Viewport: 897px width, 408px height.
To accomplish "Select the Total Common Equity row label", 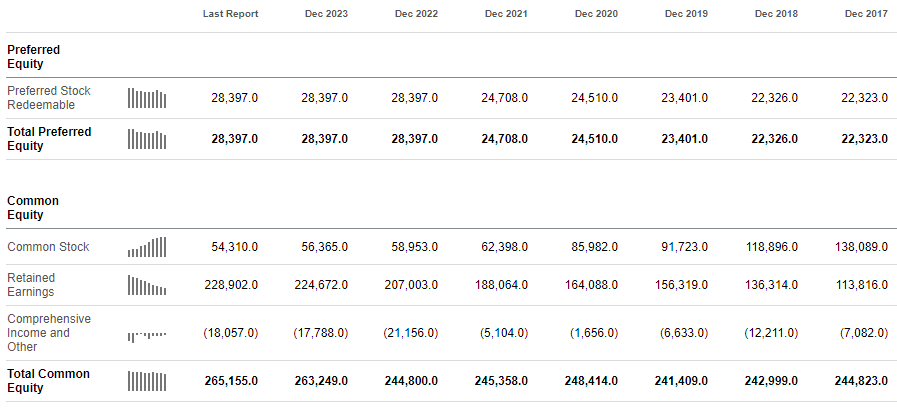I will coord(48,381).
